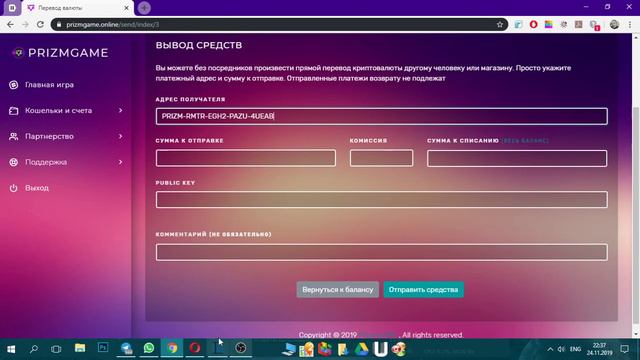The height and width of the screenshot is (360, 640).
Task: Click the Главная игра coin icon
Action: (x=13, y=85)
